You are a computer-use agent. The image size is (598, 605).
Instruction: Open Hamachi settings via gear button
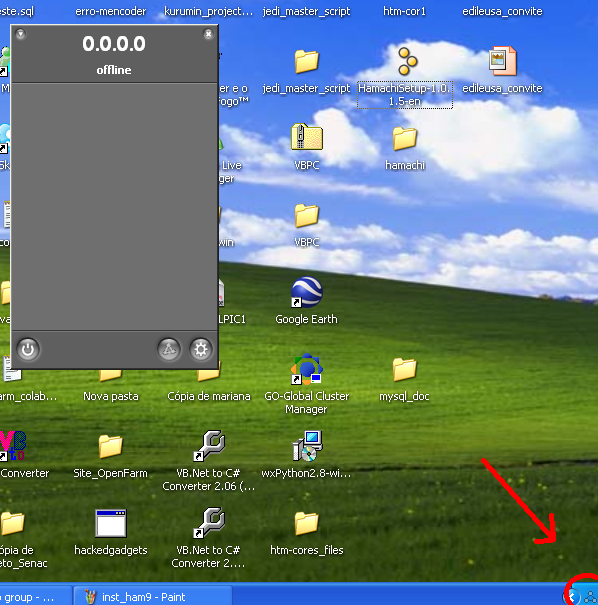pyautogui.click(x=201, y=350)
